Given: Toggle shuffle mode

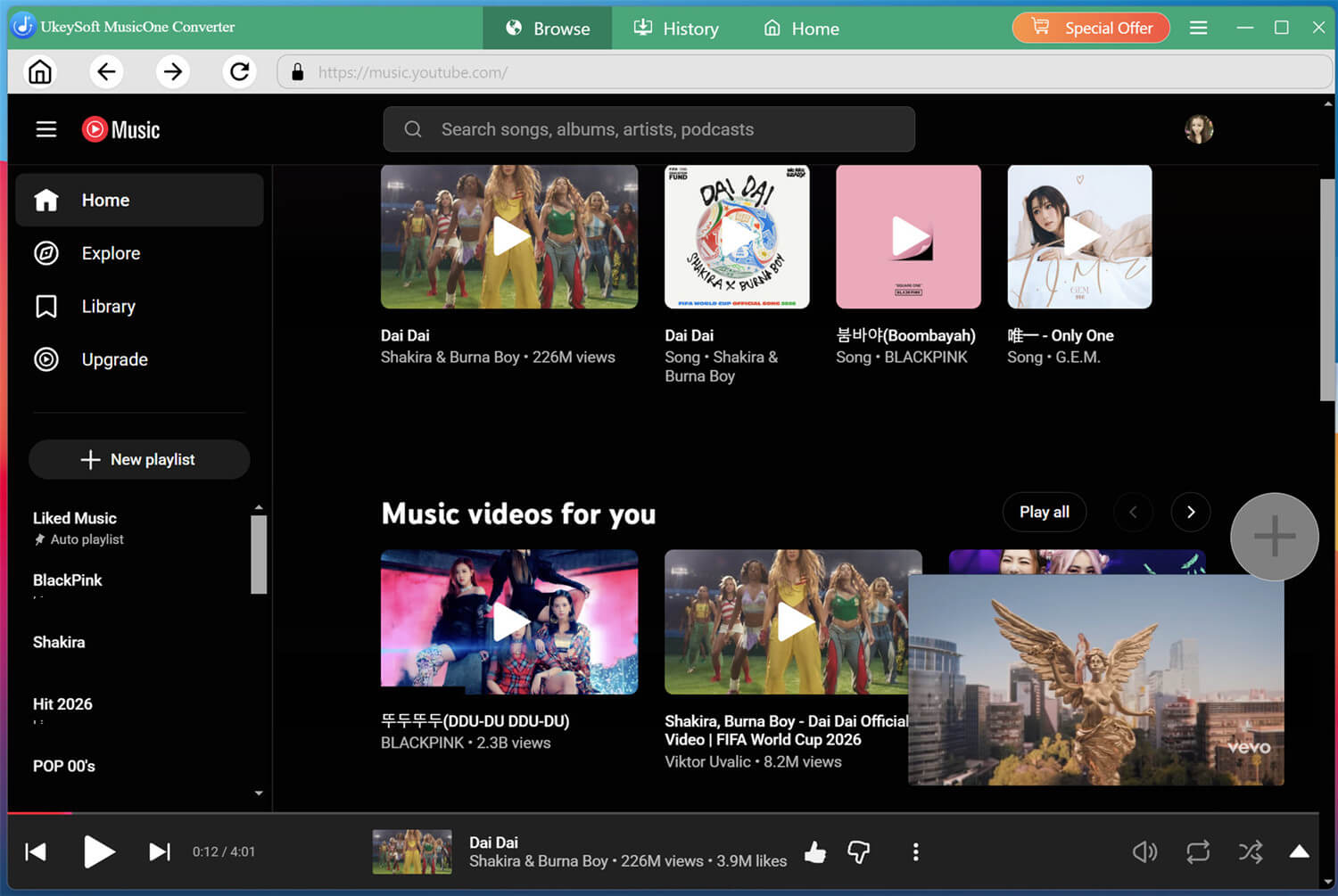Looking at the screenshot, I should [1251, 851].
